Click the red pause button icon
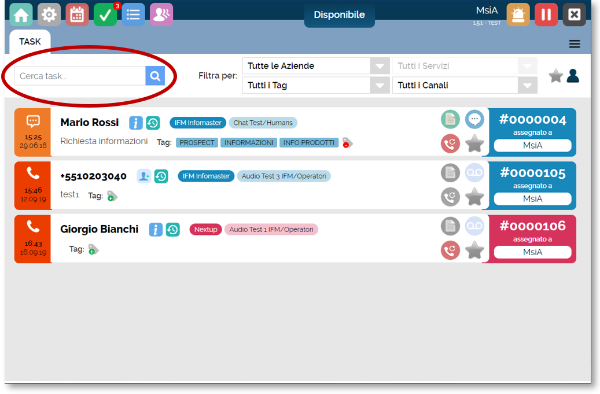The width and height of the screenshot is (600, 394). 546,15
